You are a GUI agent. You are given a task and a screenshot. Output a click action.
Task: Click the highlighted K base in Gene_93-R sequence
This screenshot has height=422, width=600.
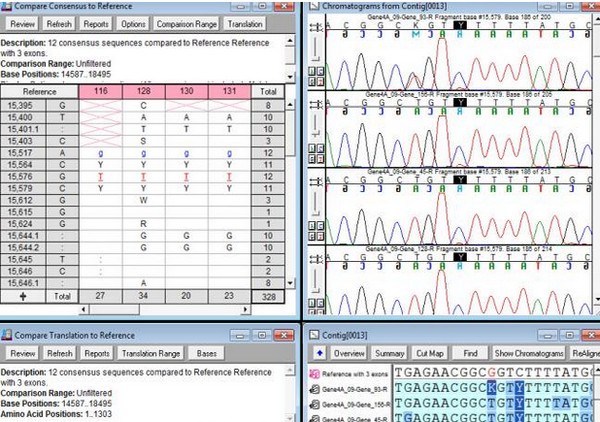pyautogui.click(x=492, y=388)
